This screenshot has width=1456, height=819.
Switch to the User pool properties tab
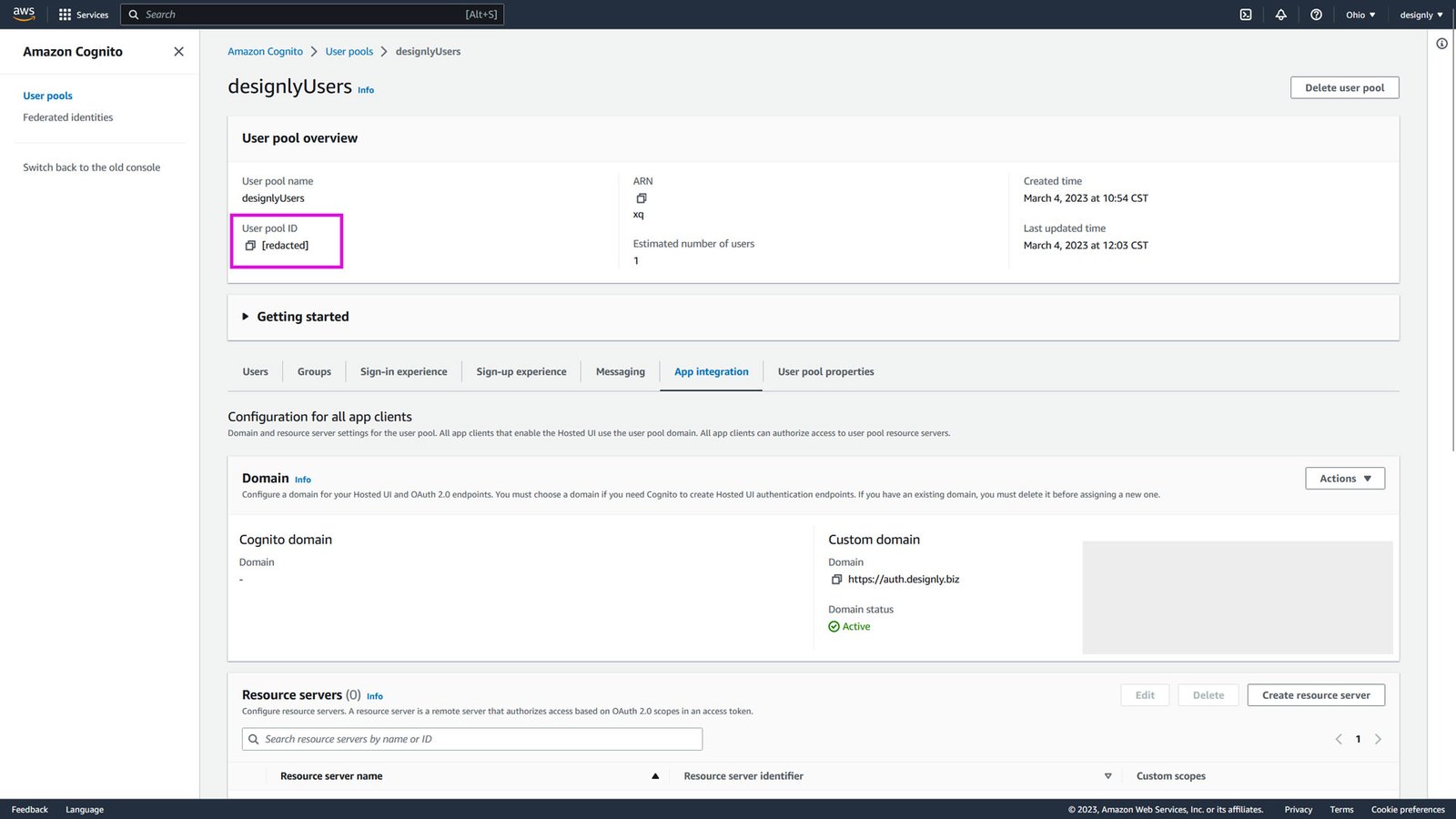(825, 371)
